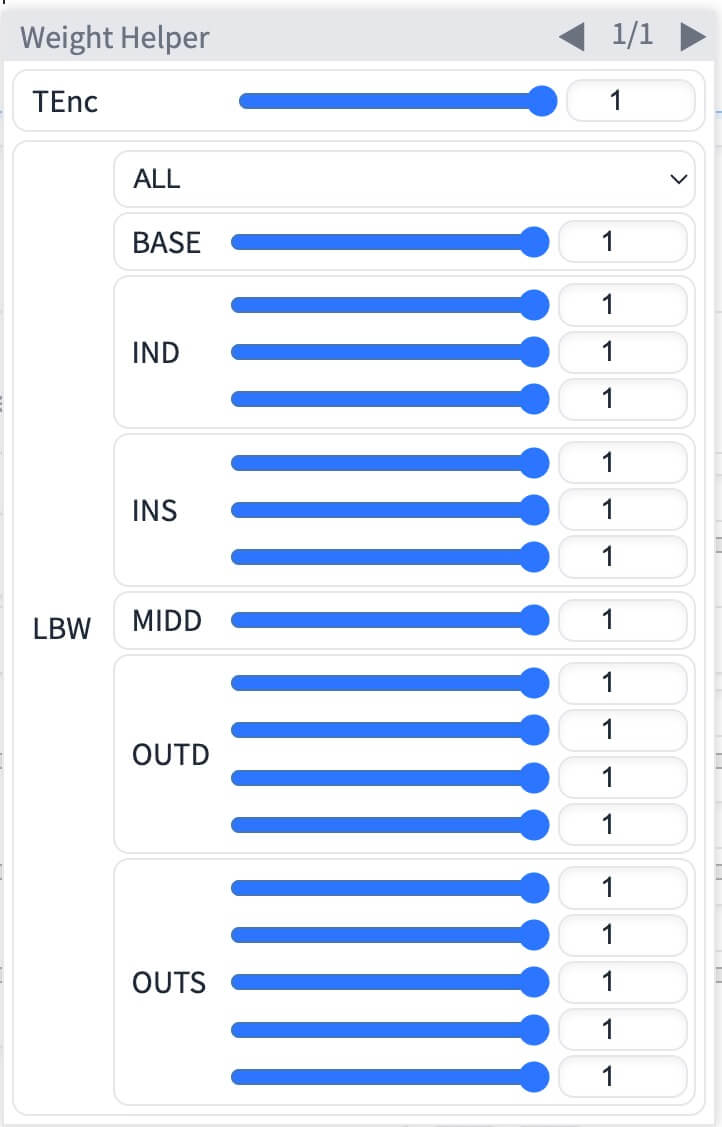Open the ALL preset dropdown
This screenshot has width=722, height=1127.
point(403,179)
